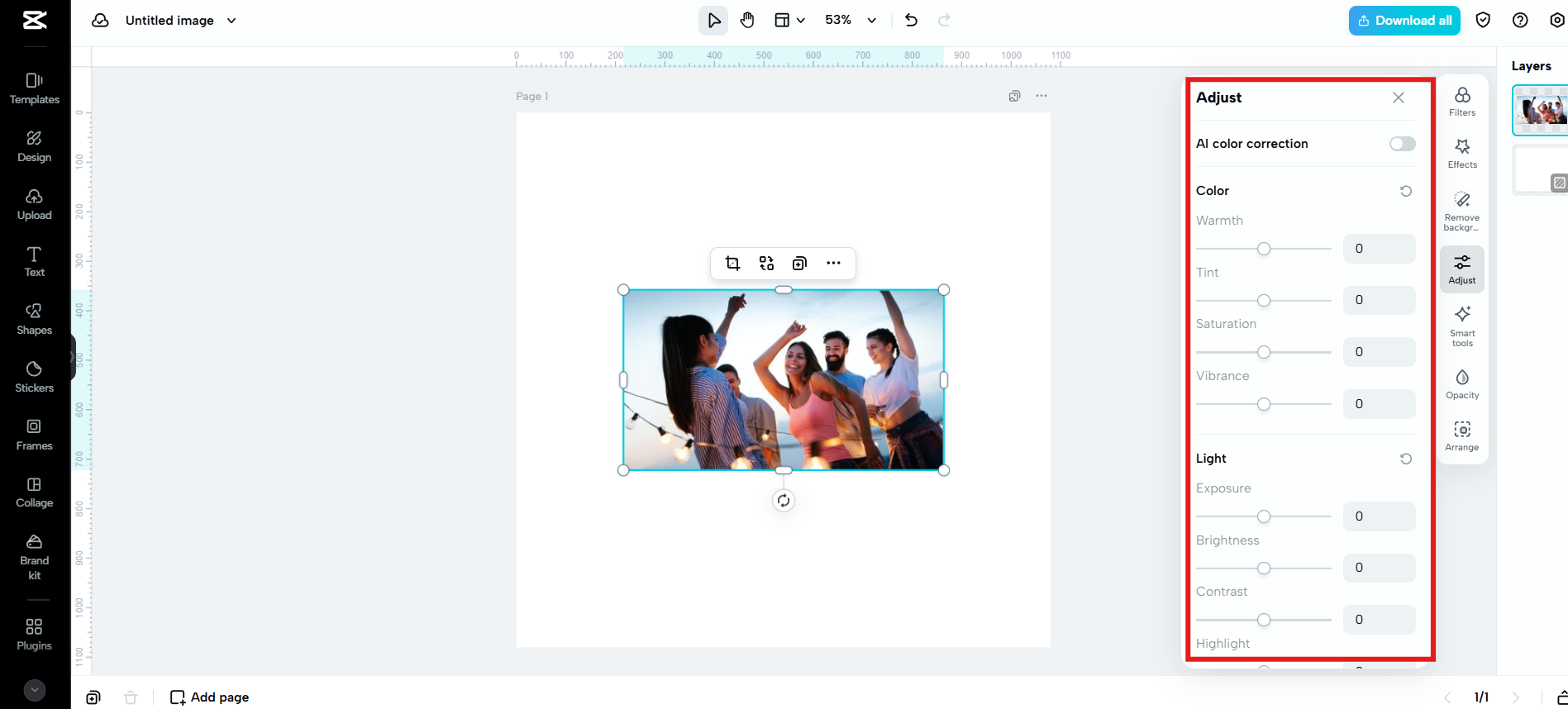Image resolution: width=1568 pixels, height=709 pixels.
Task: Crop the selected image
Action: 732,264
